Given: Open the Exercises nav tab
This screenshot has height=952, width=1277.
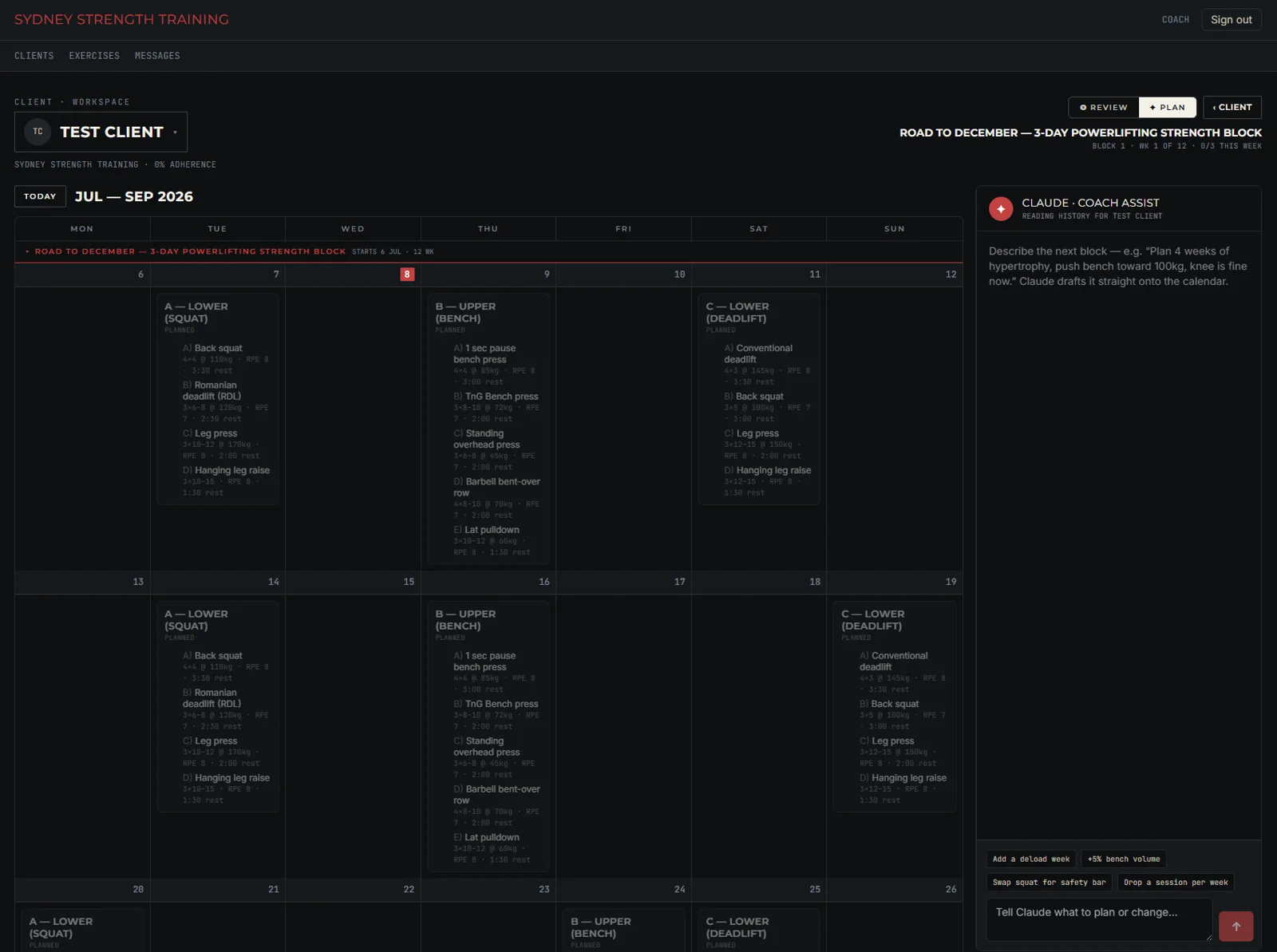Looking at the screenshot, I should (x=94, y=56).
